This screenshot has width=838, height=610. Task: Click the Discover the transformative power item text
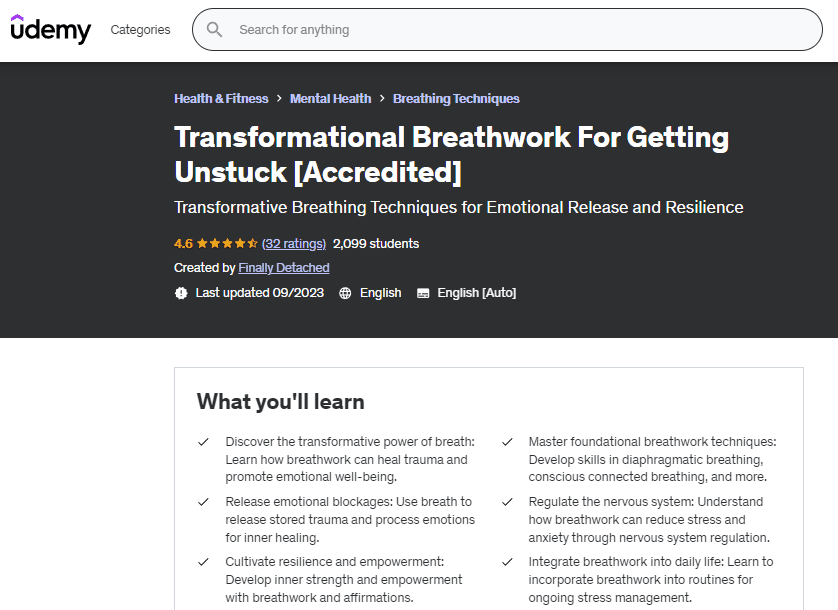(350, 459)
